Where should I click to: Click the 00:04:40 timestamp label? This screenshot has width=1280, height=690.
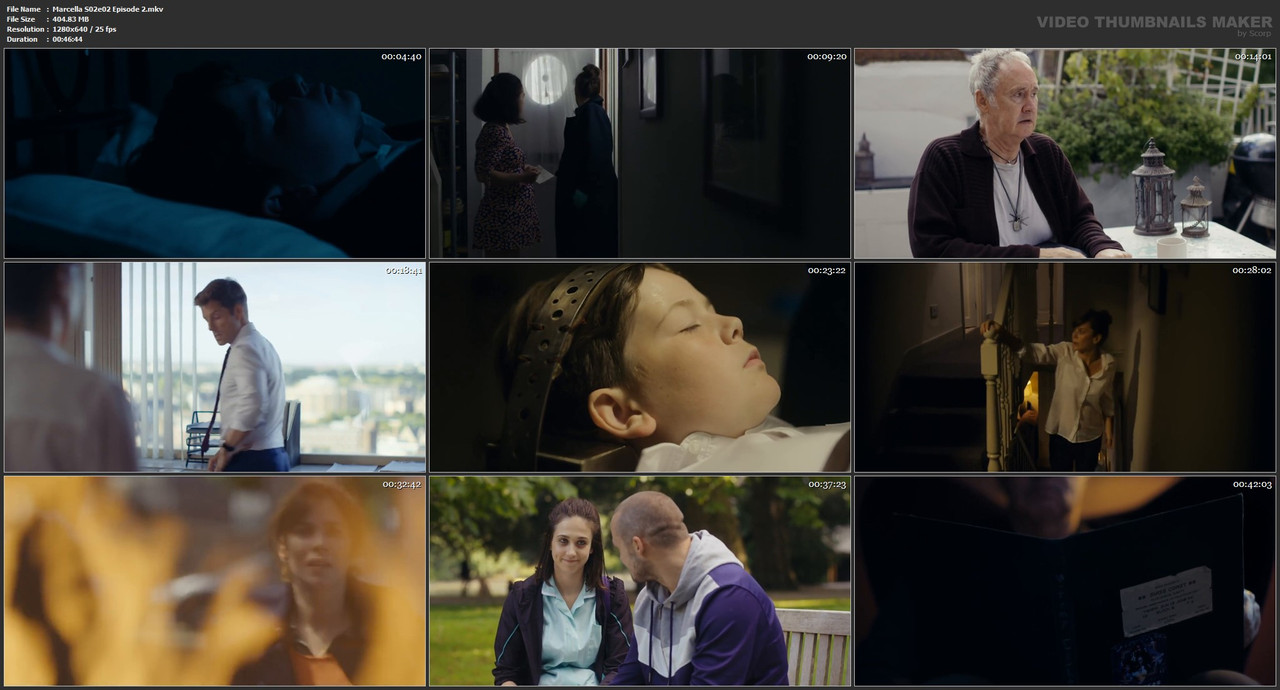[x=401, y=56]
